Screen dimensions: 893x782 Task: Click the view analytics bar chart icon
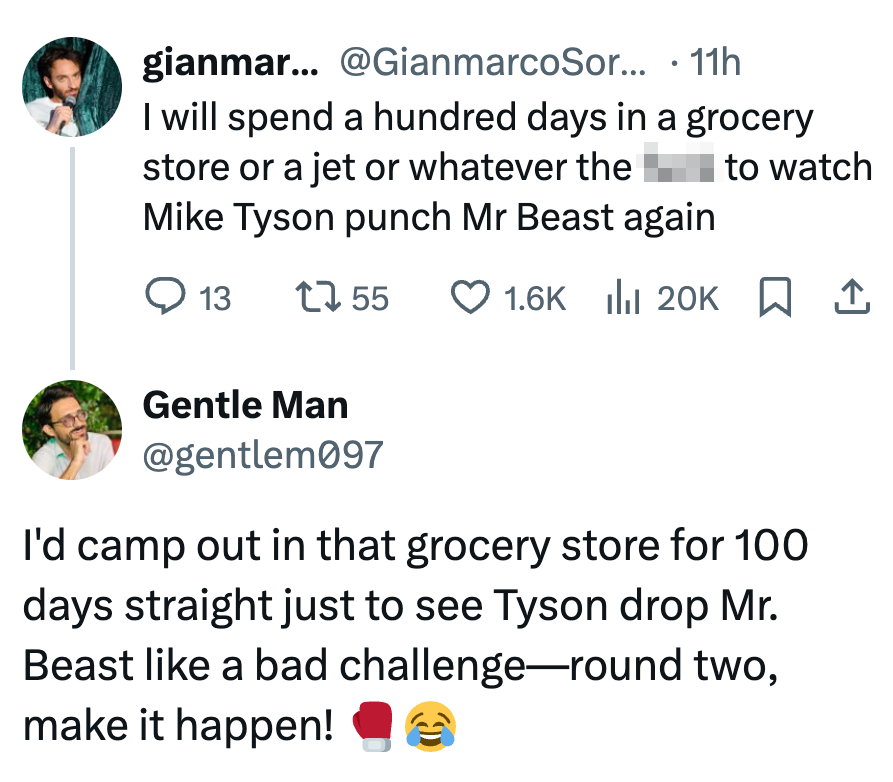(x=624, y=297)
